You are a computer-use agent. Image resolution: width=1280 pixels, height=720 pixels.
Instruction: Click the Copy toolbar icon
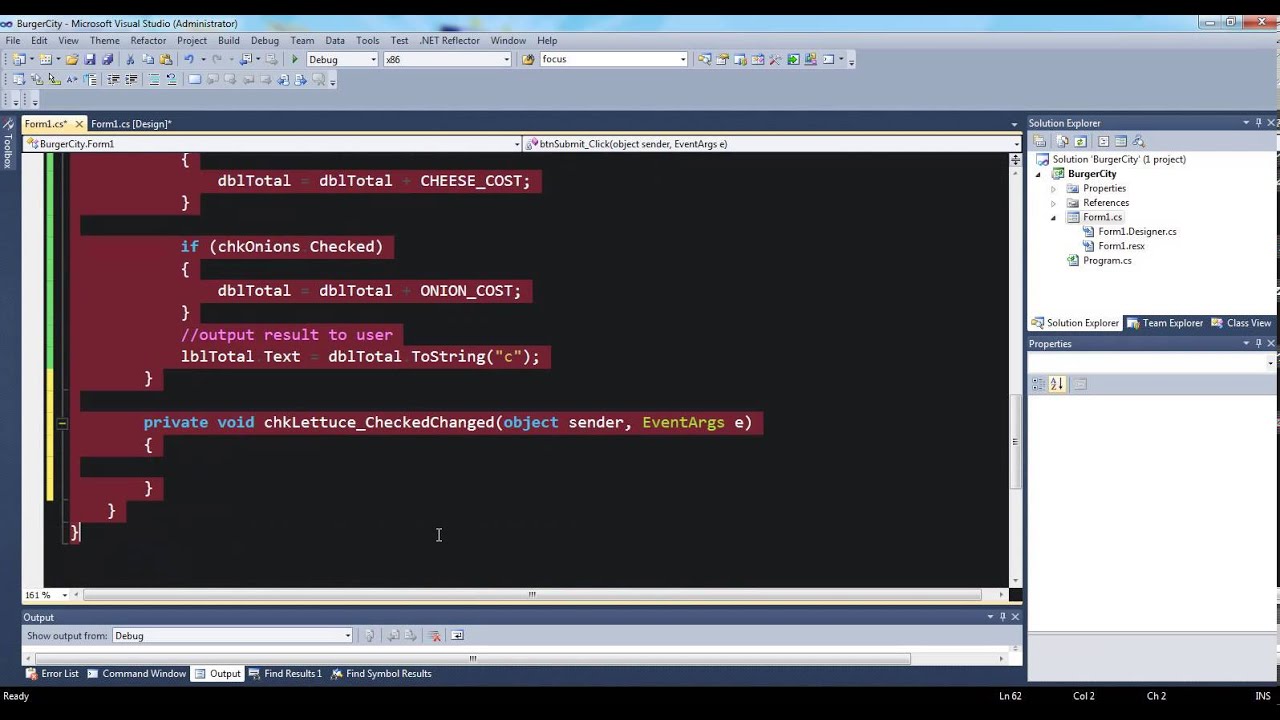(148, 59)
